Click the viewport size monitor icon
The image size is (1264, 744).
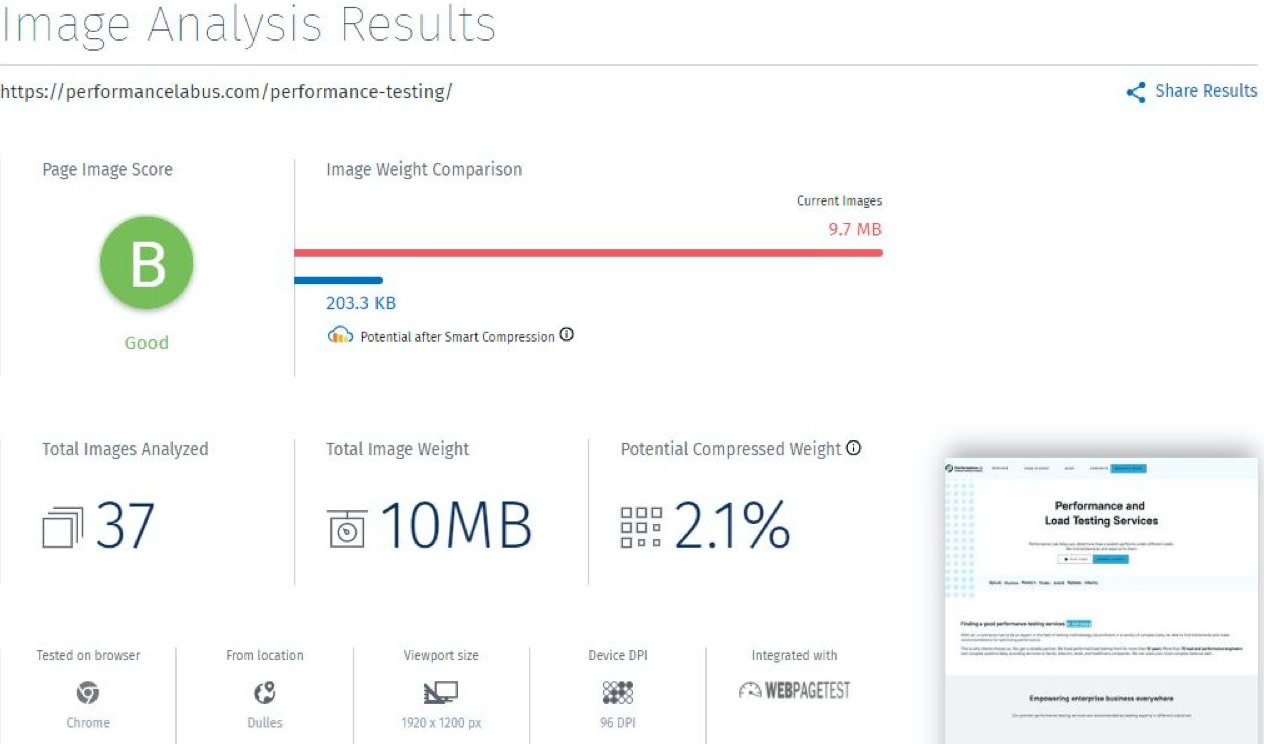440,691
